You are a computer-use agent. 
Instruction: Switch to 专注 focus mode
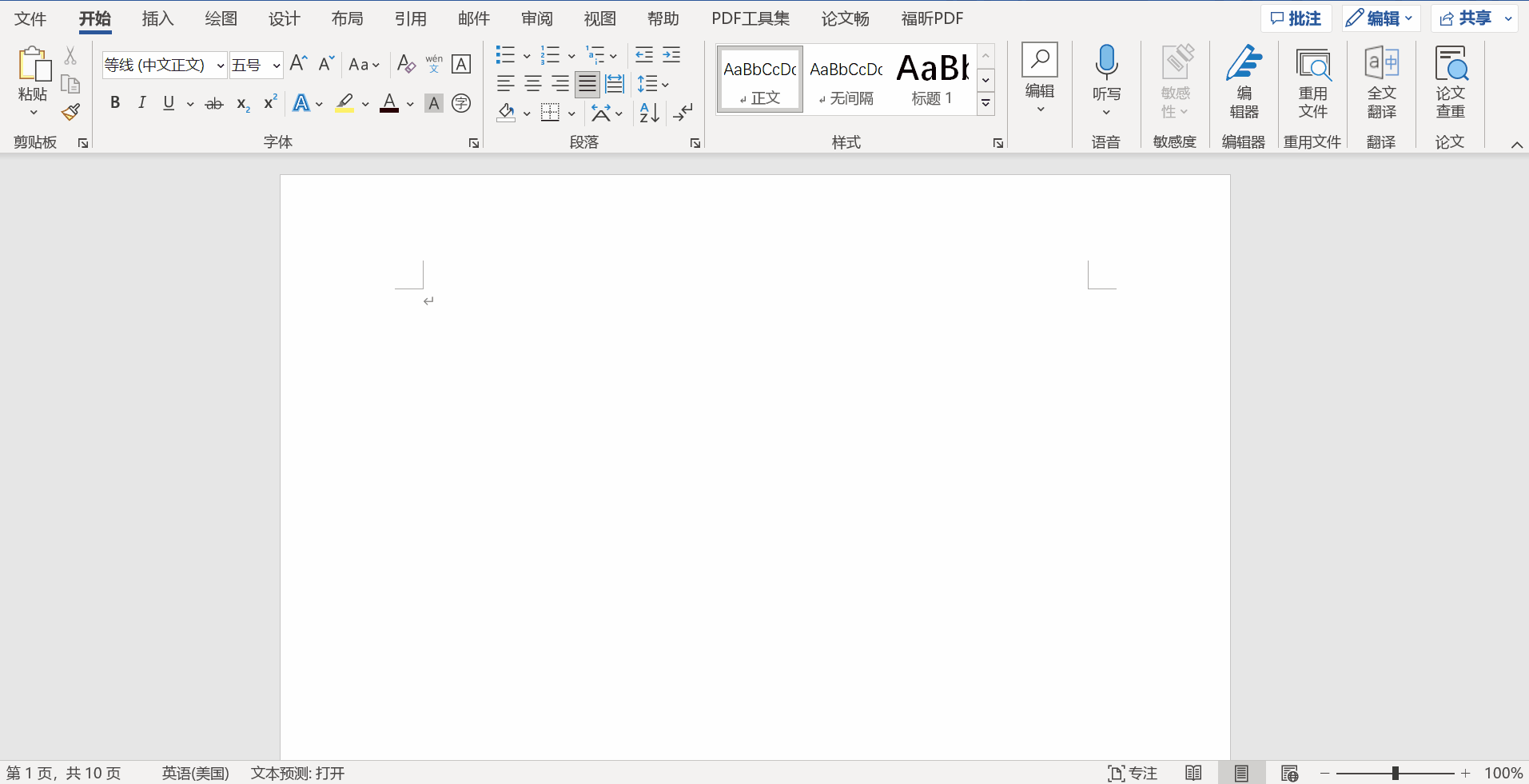tap(1133, 773)
